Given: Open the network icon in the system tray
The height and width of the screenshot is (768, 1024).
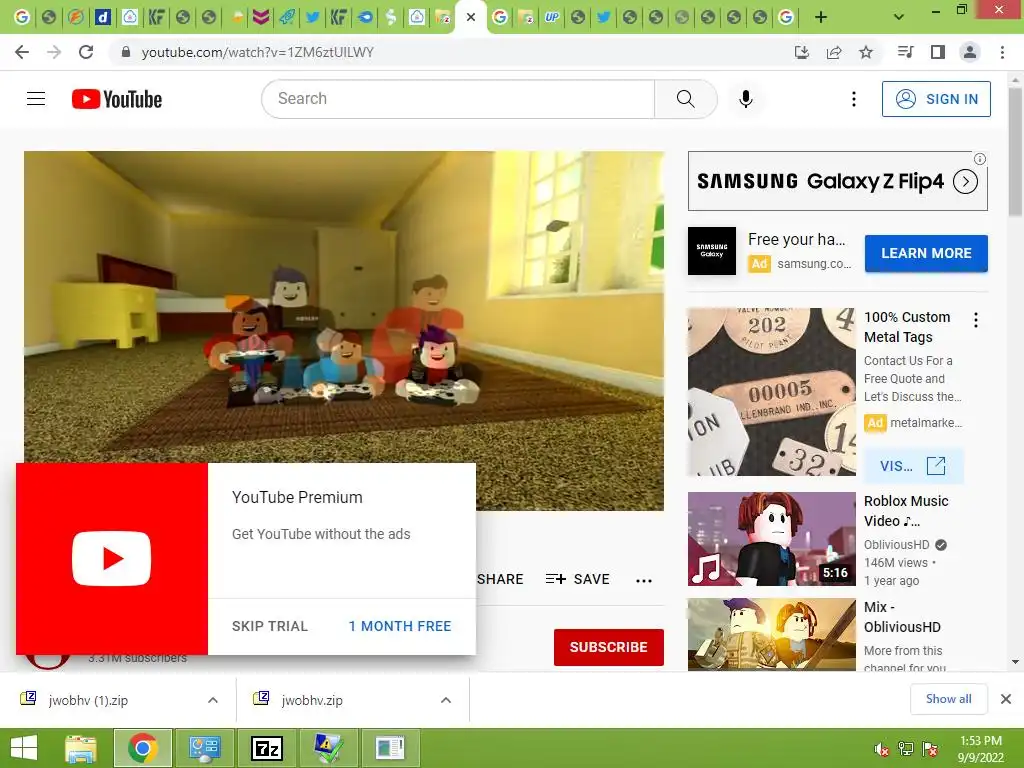Looking at the screenshot, I should tap(906, 749).
